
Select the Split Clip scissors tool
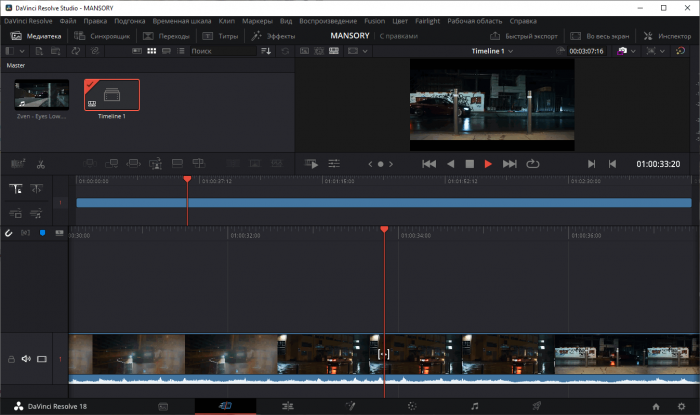(x=41, y=164)
